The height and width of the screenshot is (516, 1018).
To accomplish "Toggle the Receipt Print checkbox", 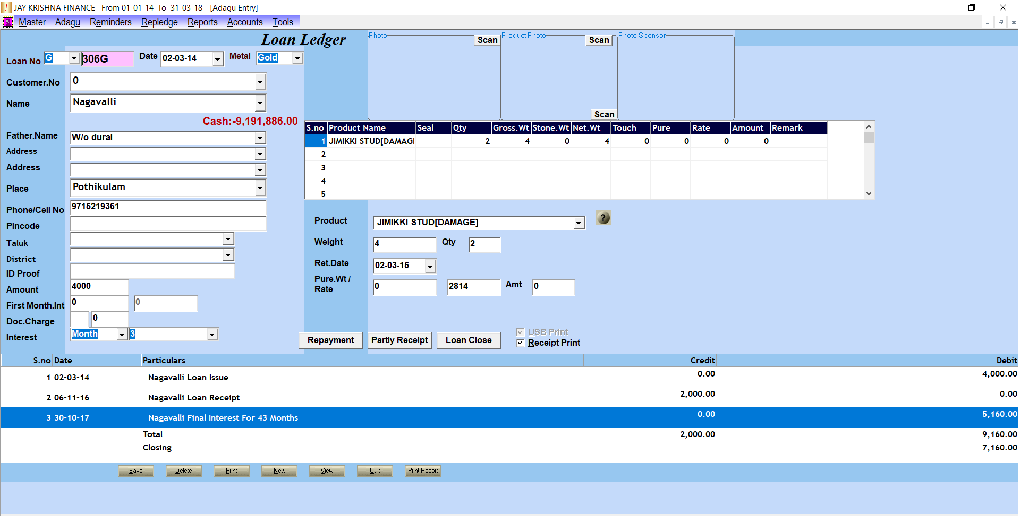I will pyautogui.click(x=520, y=343).
